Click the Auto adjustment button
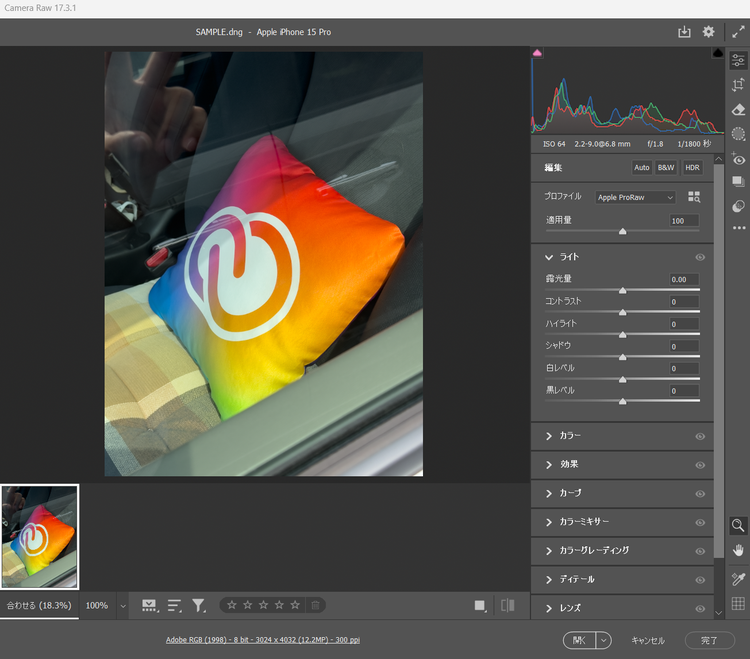Viewport: 750px width, 659px height. tap(641, 167)
